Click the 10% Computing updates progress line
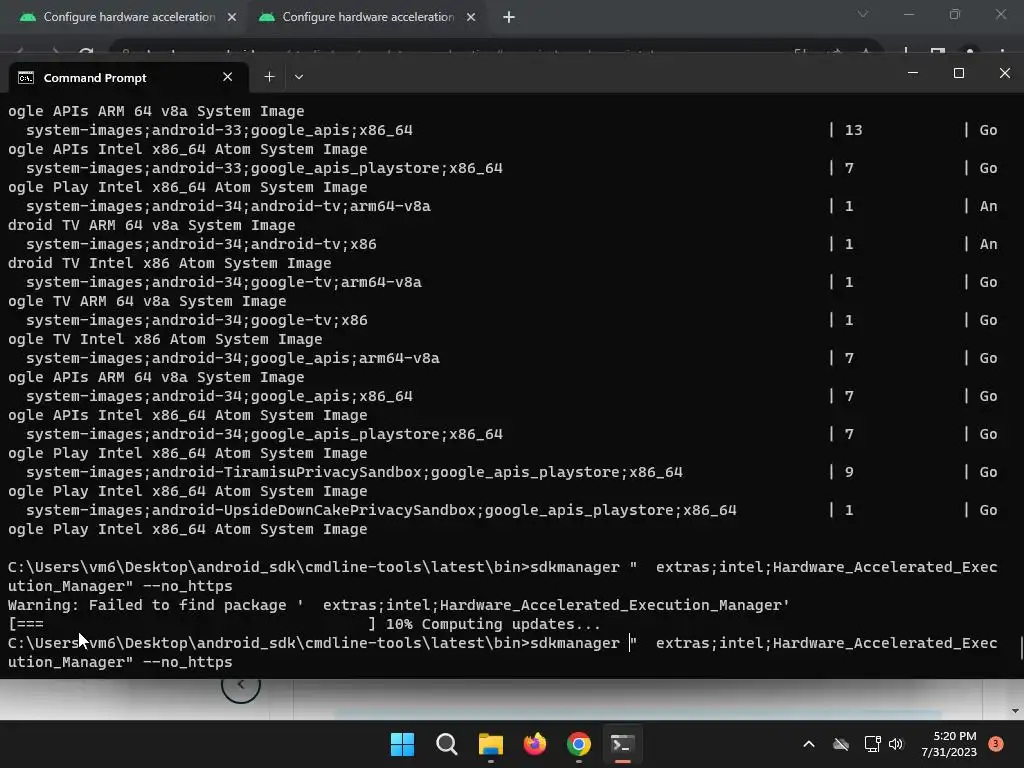 [304, 624]
